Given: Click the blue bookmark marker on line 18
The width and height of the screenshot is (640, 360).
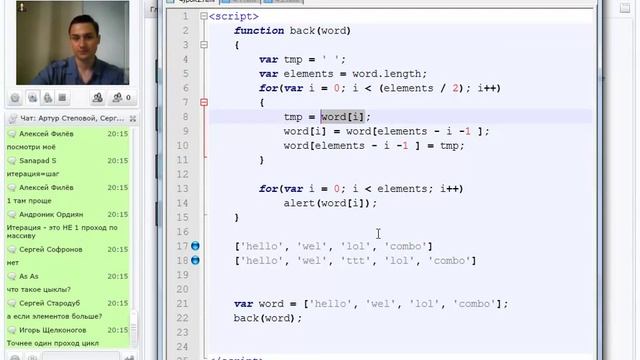Looking at the screenshot, I should coord(196,260).
